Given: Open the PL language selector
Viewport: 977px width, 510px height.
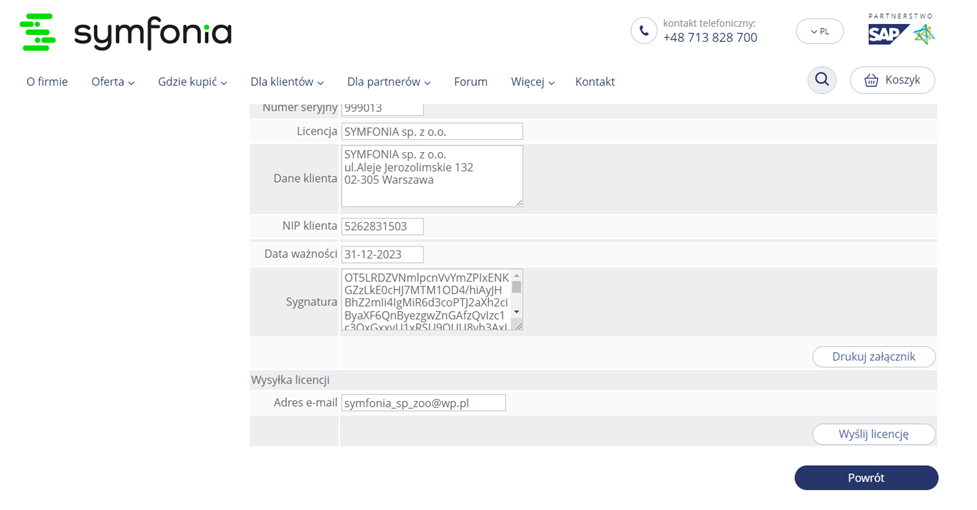Looking at the screenshot, I should 819,32.
